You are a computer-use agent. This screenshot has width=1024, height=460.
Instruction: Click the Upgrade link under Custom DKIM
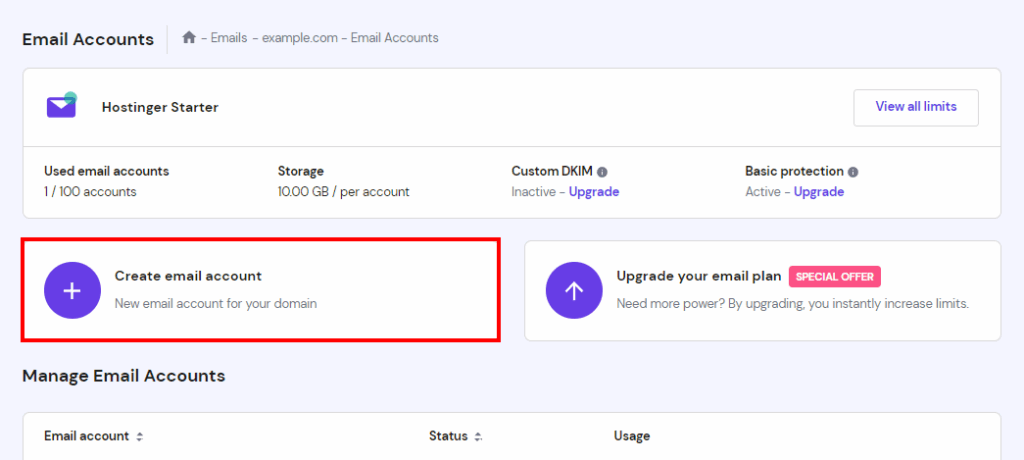(x=594, y=192)
